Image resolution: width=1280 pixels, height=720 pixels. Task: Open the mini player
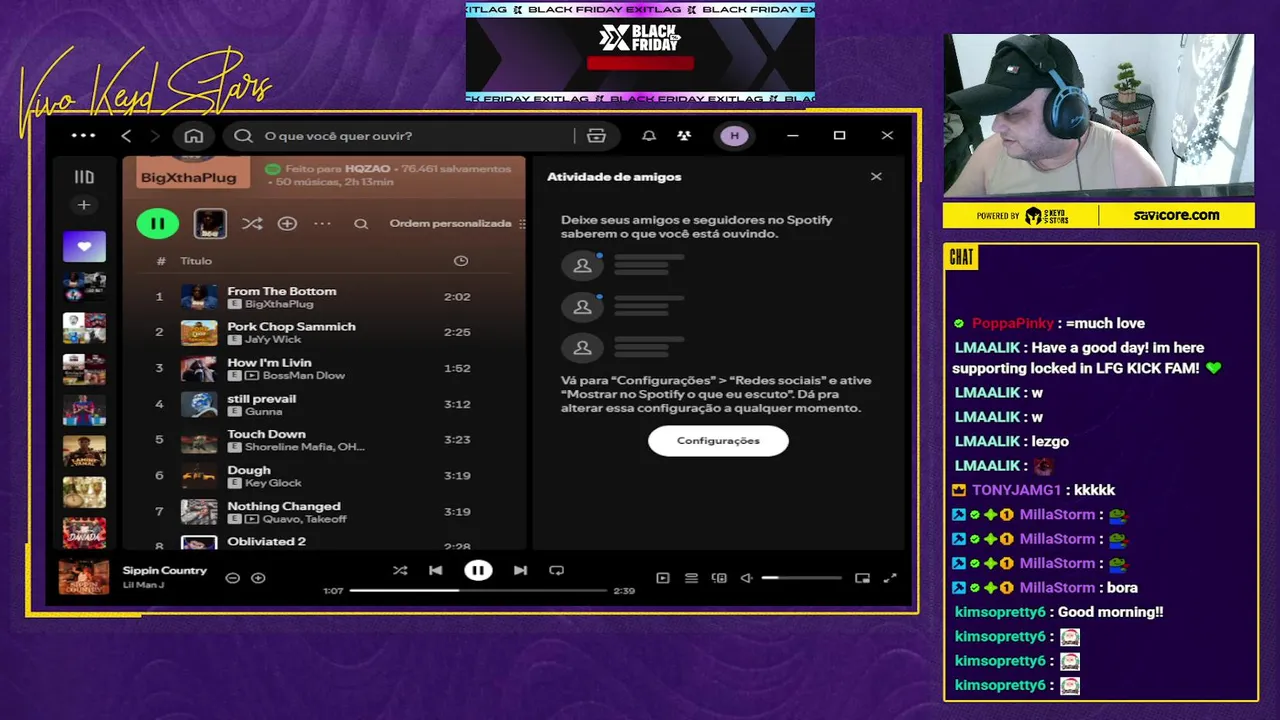coord(862,578)
